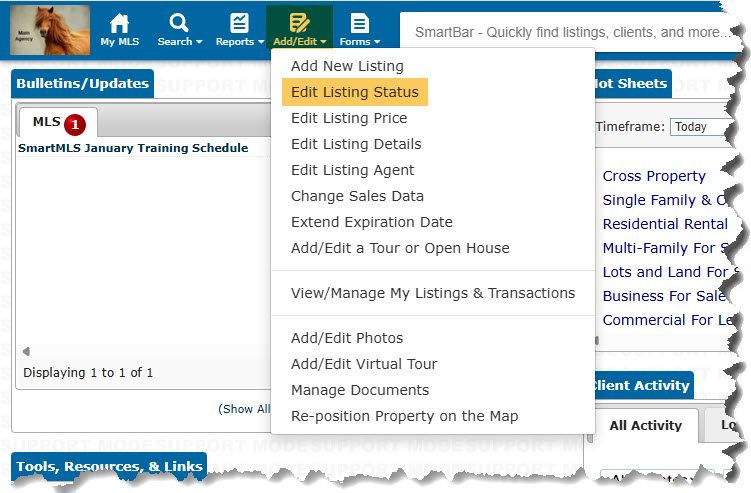The width and height of the screenshot is (751, 493).
Task: Click the Add/Edit pencil icon
Action: 299,23
